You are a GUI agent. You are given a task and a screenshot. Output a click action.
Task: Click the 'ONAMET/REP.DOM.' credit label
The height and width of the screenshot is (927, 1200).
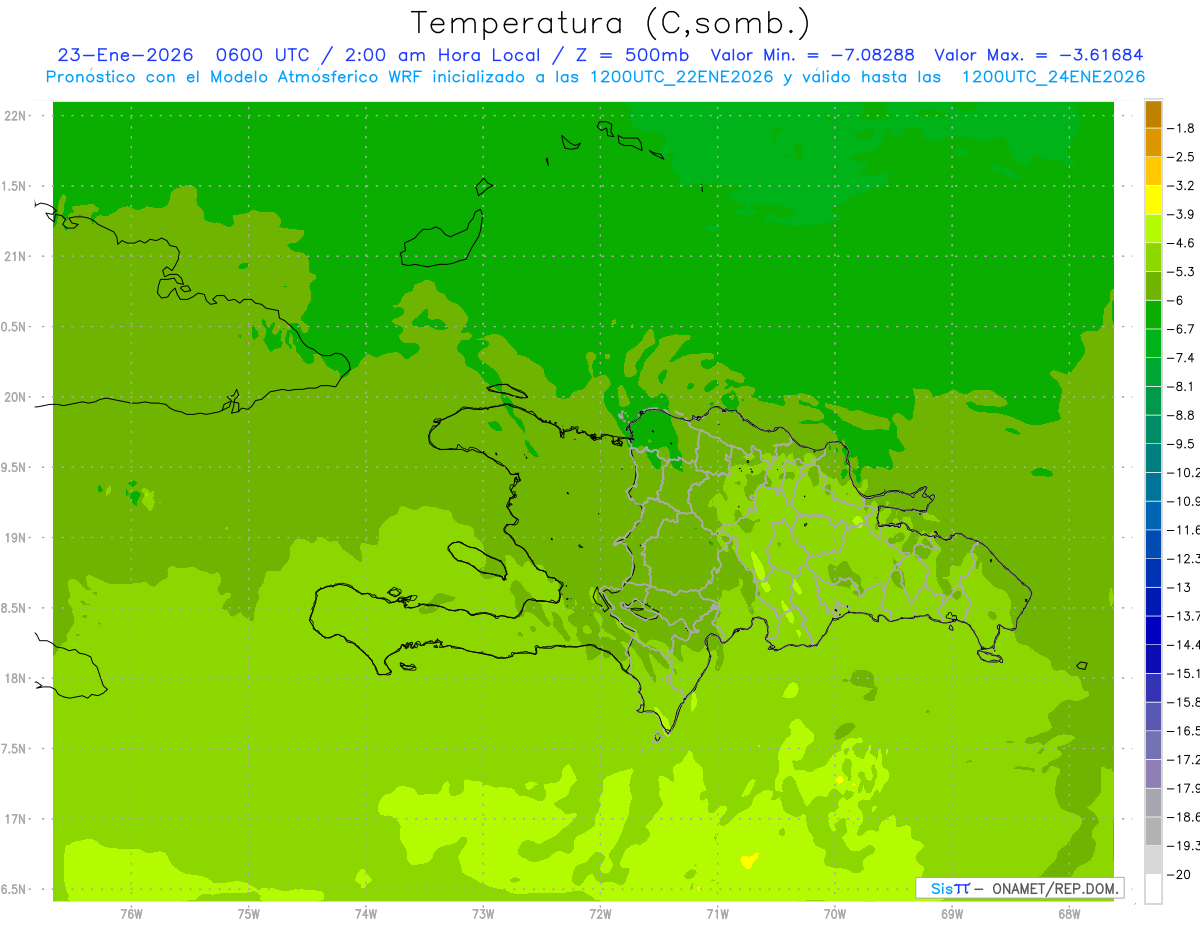[1053, 888]
